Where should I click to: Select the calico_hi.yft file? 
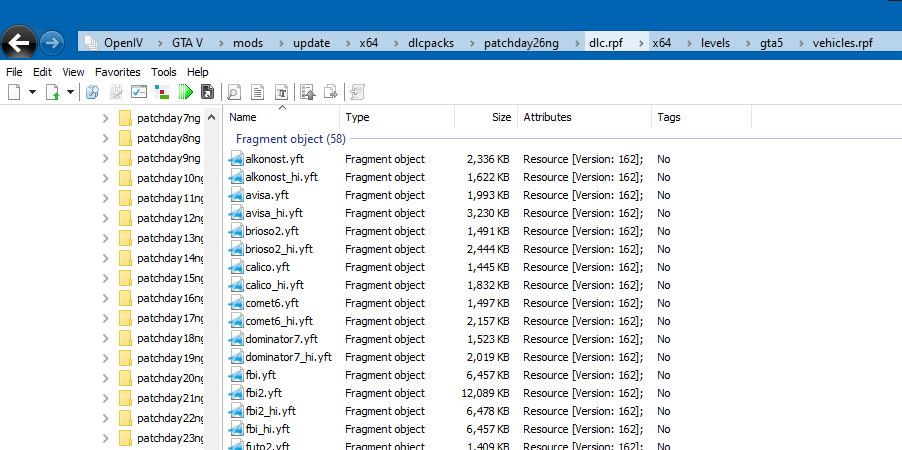point(274,285)
